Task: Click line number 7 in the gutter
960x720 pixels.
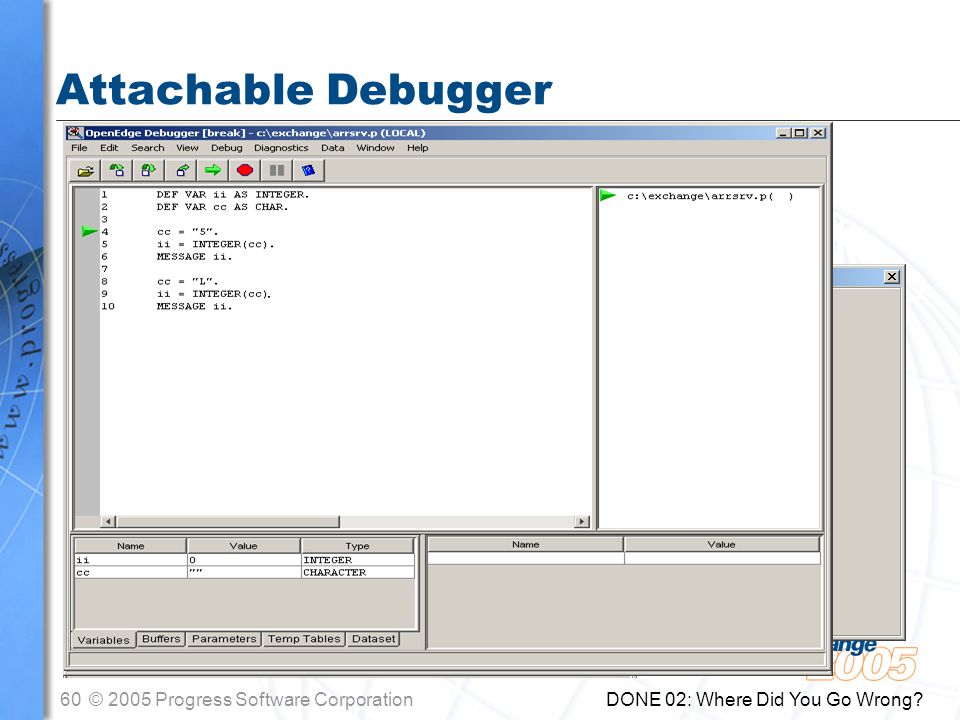Action: point(104,269)
